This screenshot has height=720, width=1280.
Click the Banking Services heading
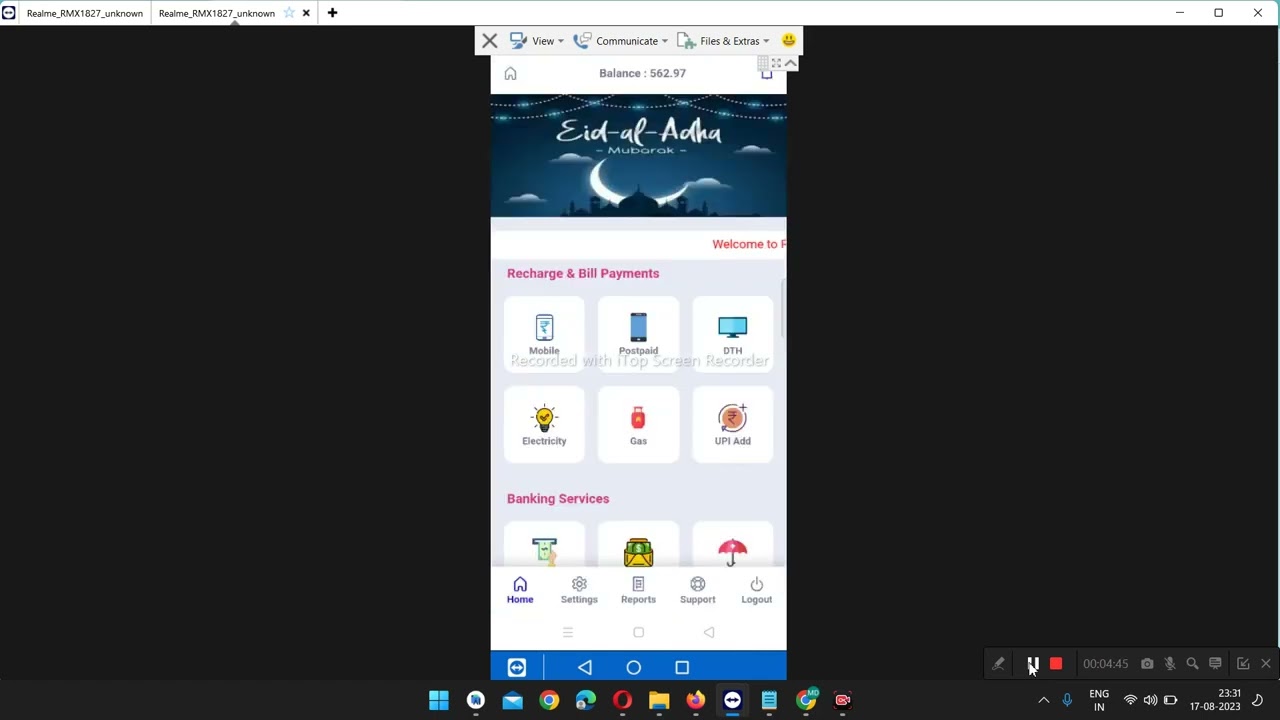coord(558,498)
